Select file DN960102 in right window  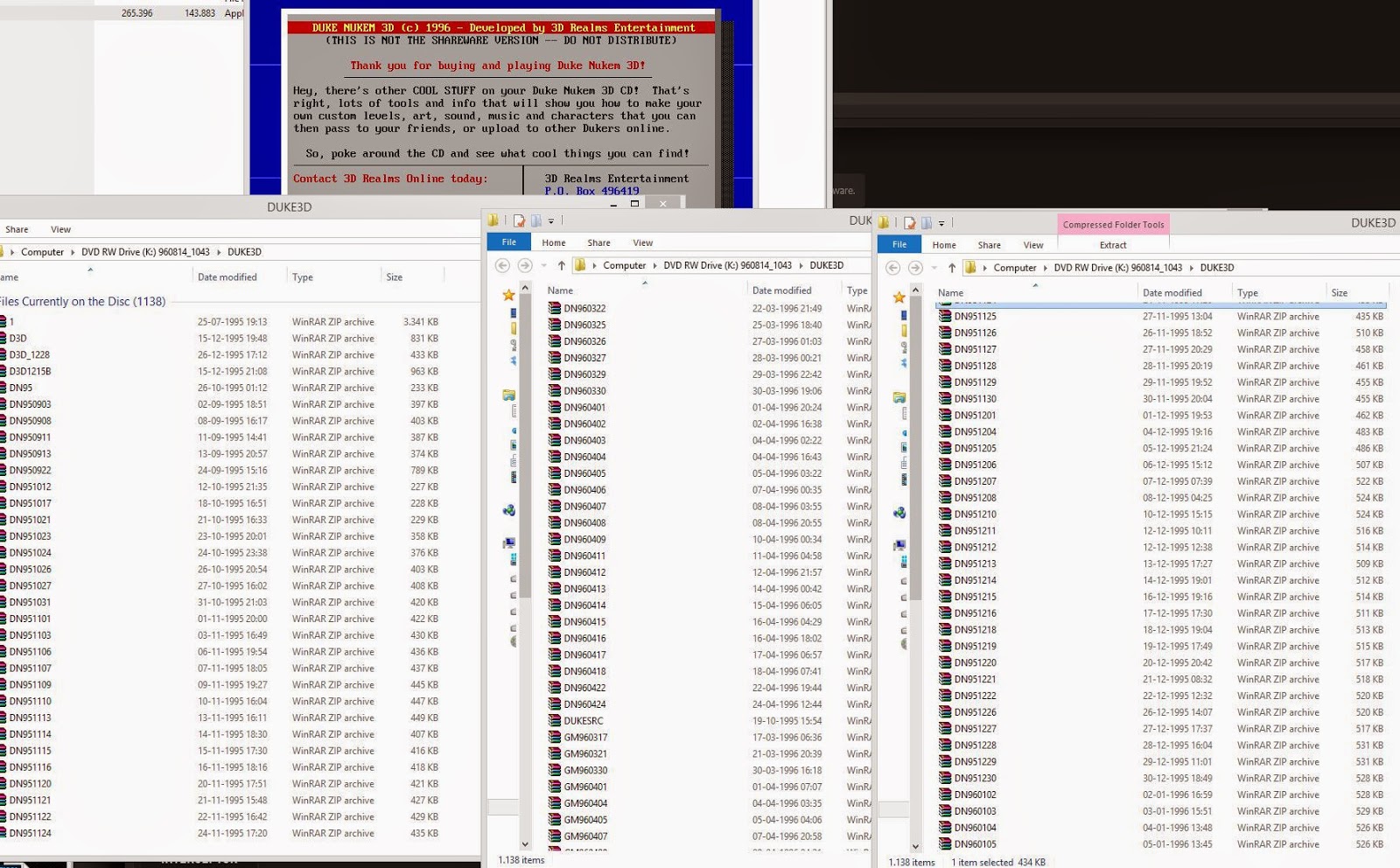(x=975, y=794)
